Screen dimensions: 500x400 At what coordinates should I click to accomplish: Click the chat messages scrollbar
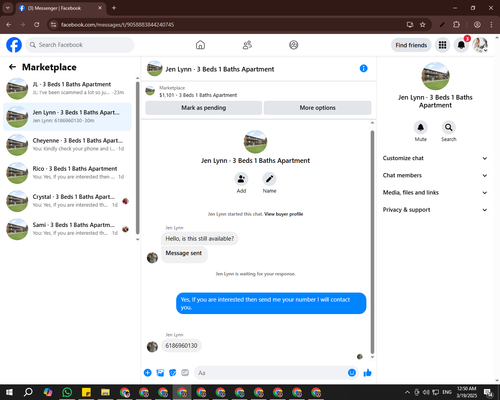click(x=372, y=242)
